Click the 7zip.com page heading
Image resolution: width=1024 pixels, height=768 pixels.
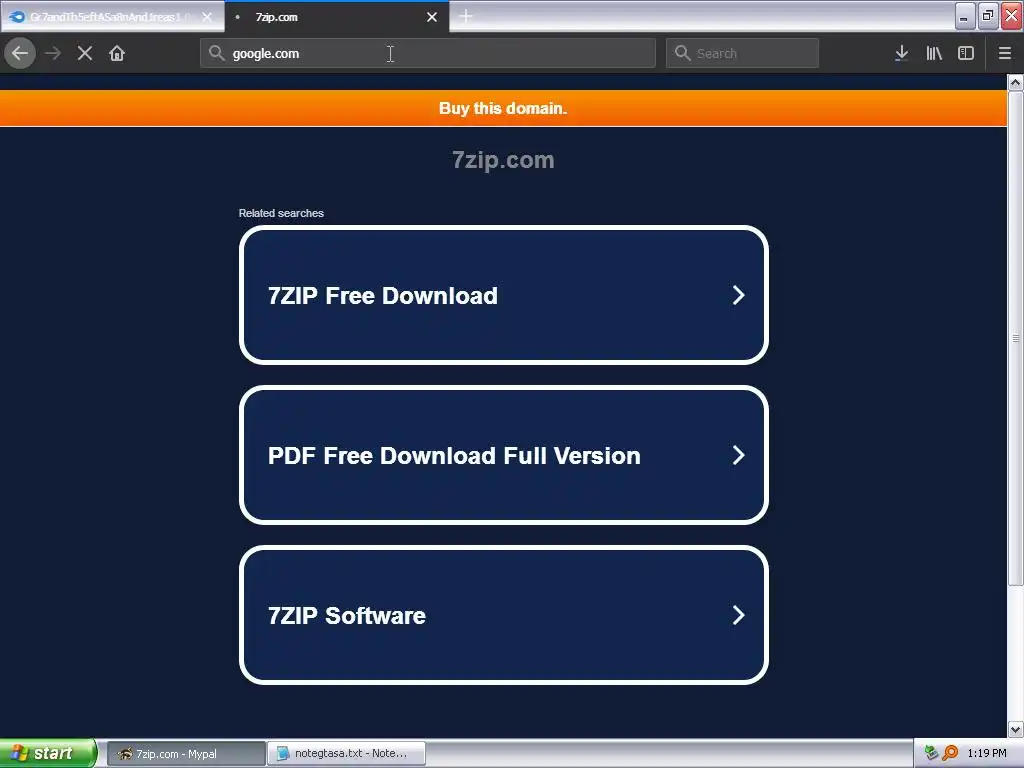coord(503,160)
